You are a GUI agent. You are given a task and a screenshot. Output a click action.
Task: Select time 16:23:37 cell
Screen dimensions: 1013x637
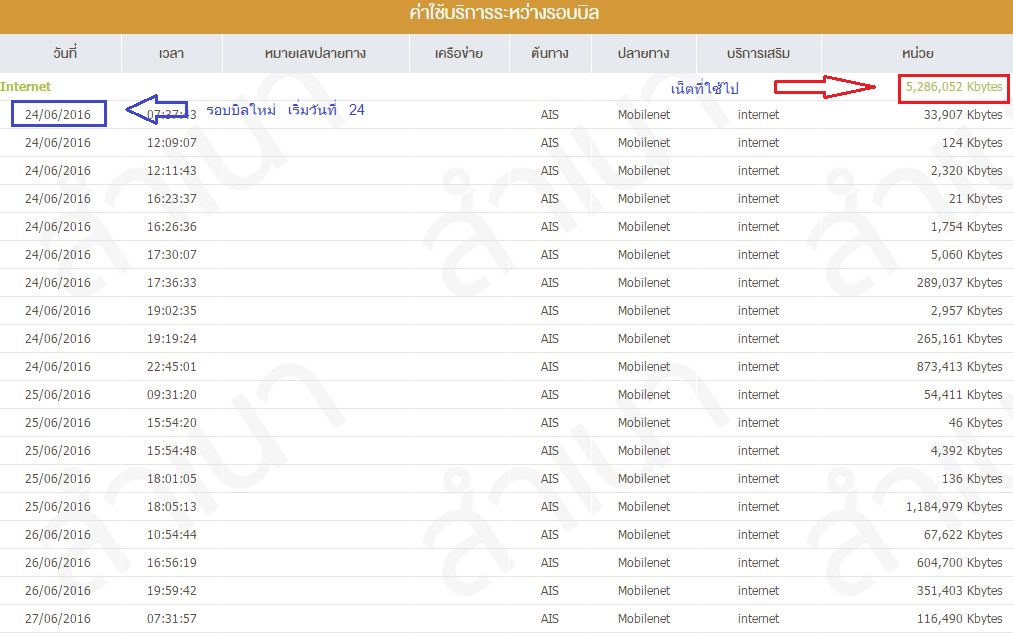pos(172,198)
